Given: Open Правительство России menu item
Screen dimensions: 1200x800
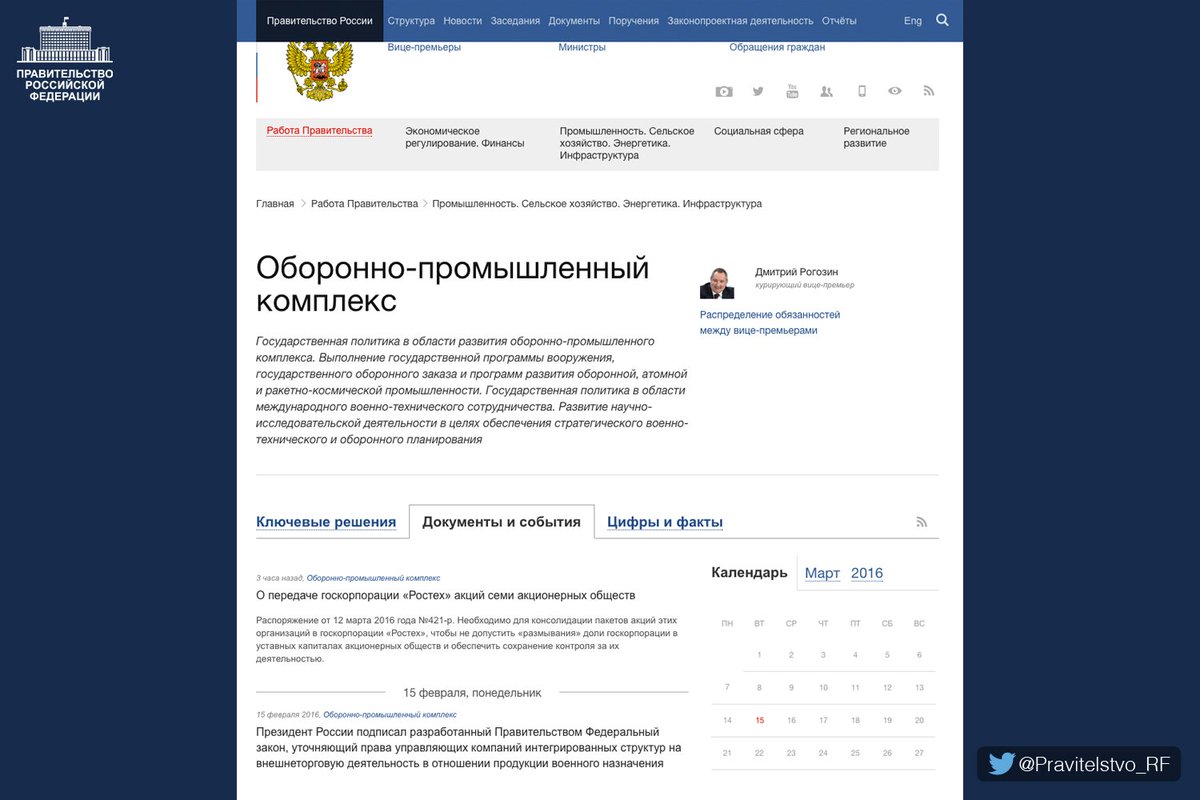Looking at the screenshot, I should 320,20.
